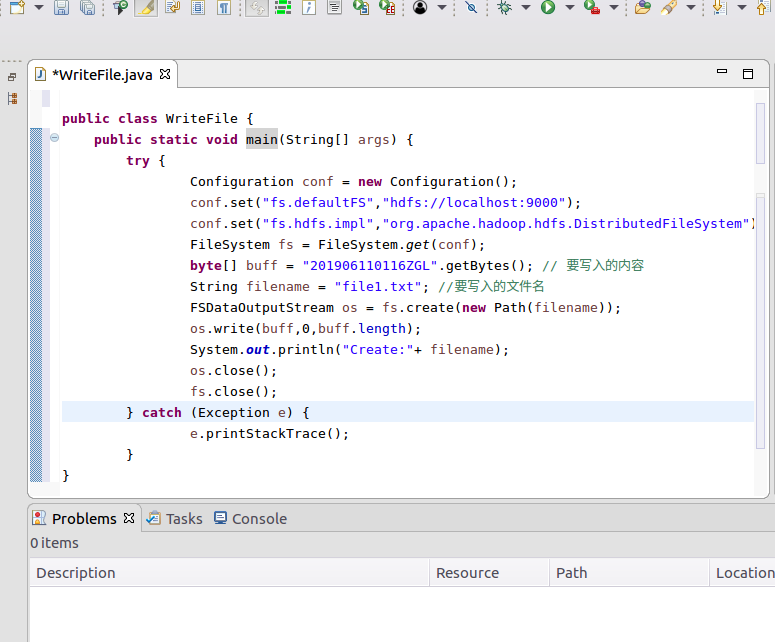The width and height of the screenshot is (775, 642).
Task: Click the Save All icon
Action: coord(87,7)
